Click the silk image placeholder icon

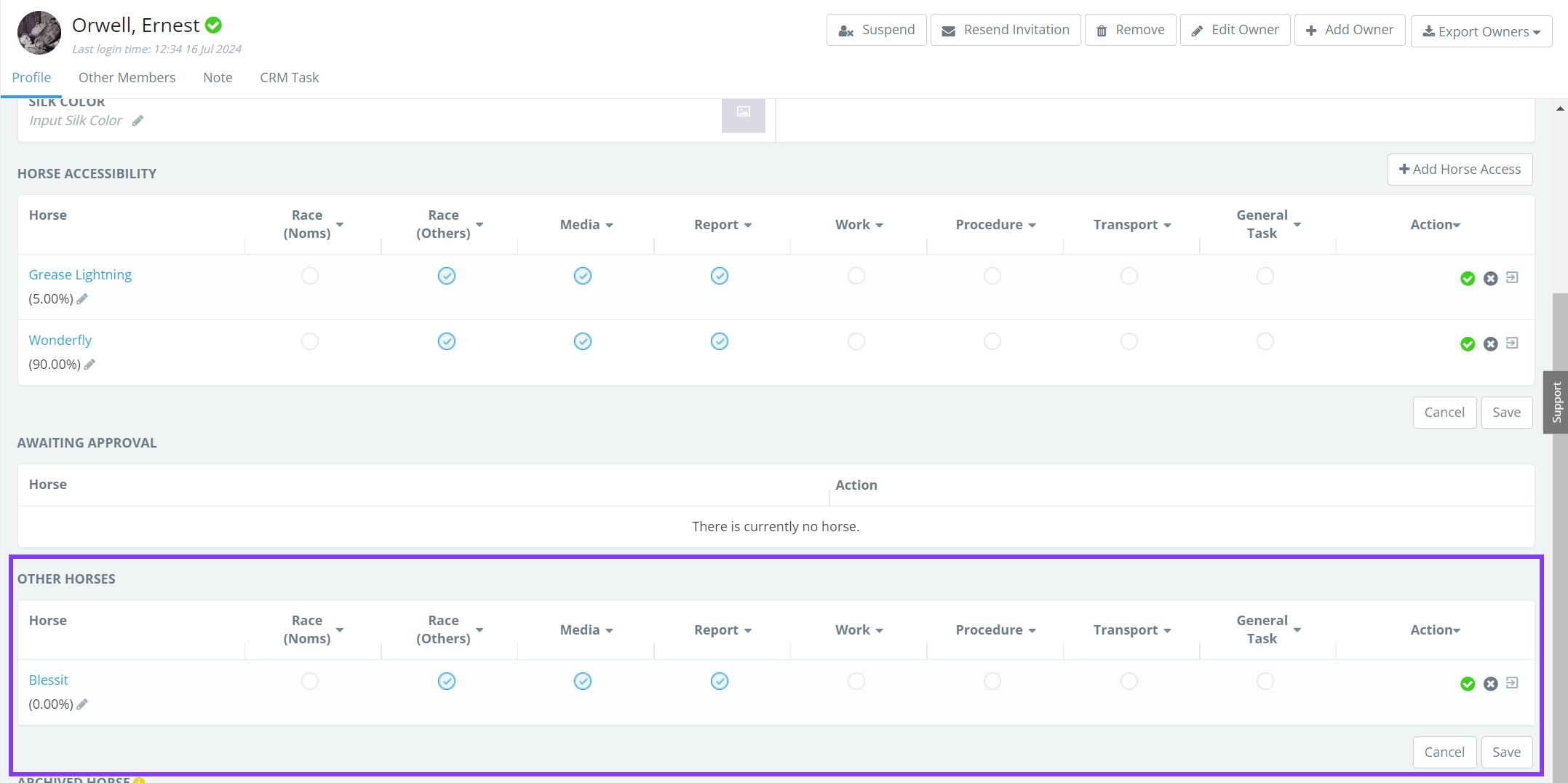point(743,112)
